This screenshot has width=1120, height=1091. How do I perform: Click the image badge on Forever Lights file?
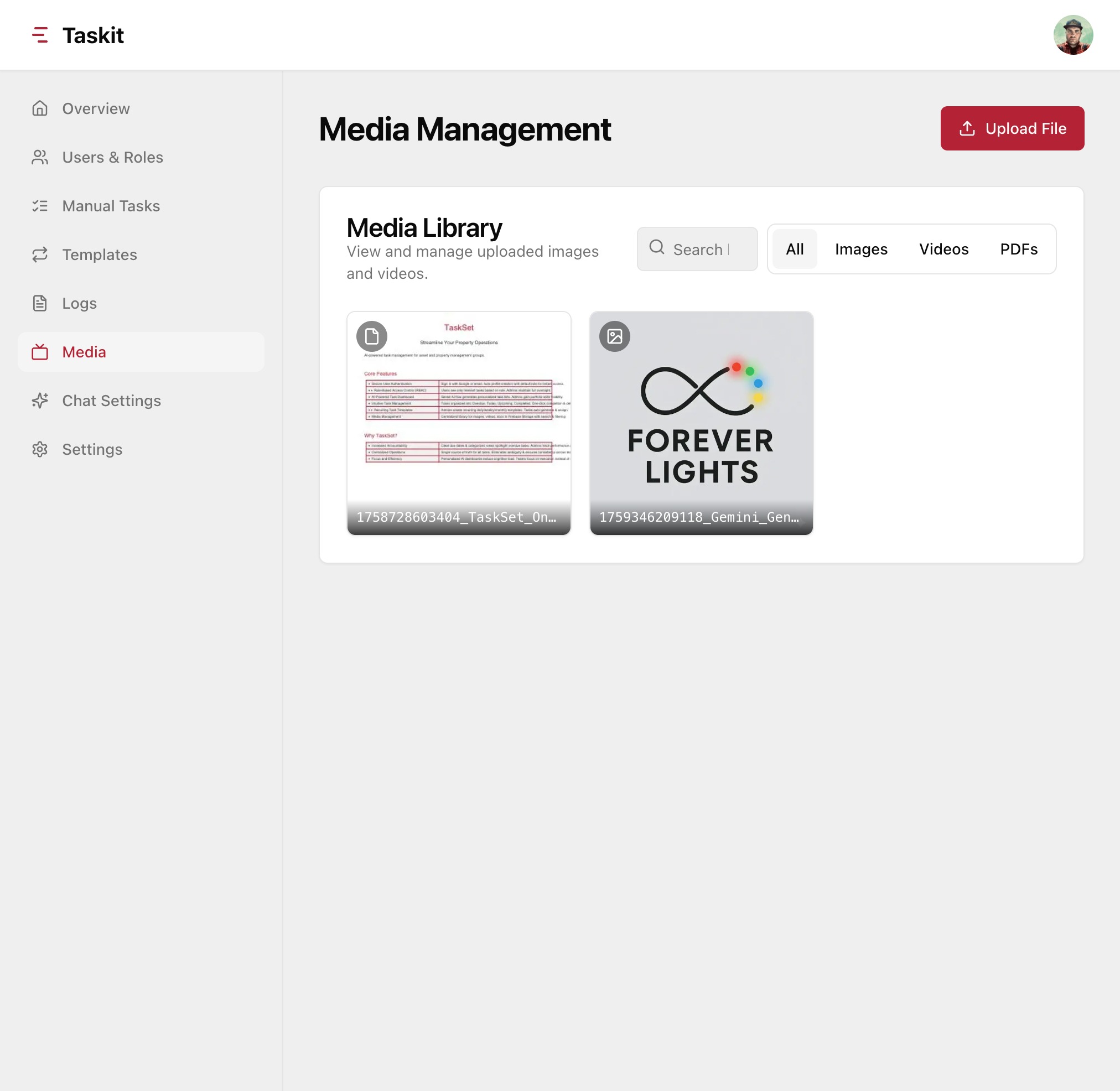614,336
